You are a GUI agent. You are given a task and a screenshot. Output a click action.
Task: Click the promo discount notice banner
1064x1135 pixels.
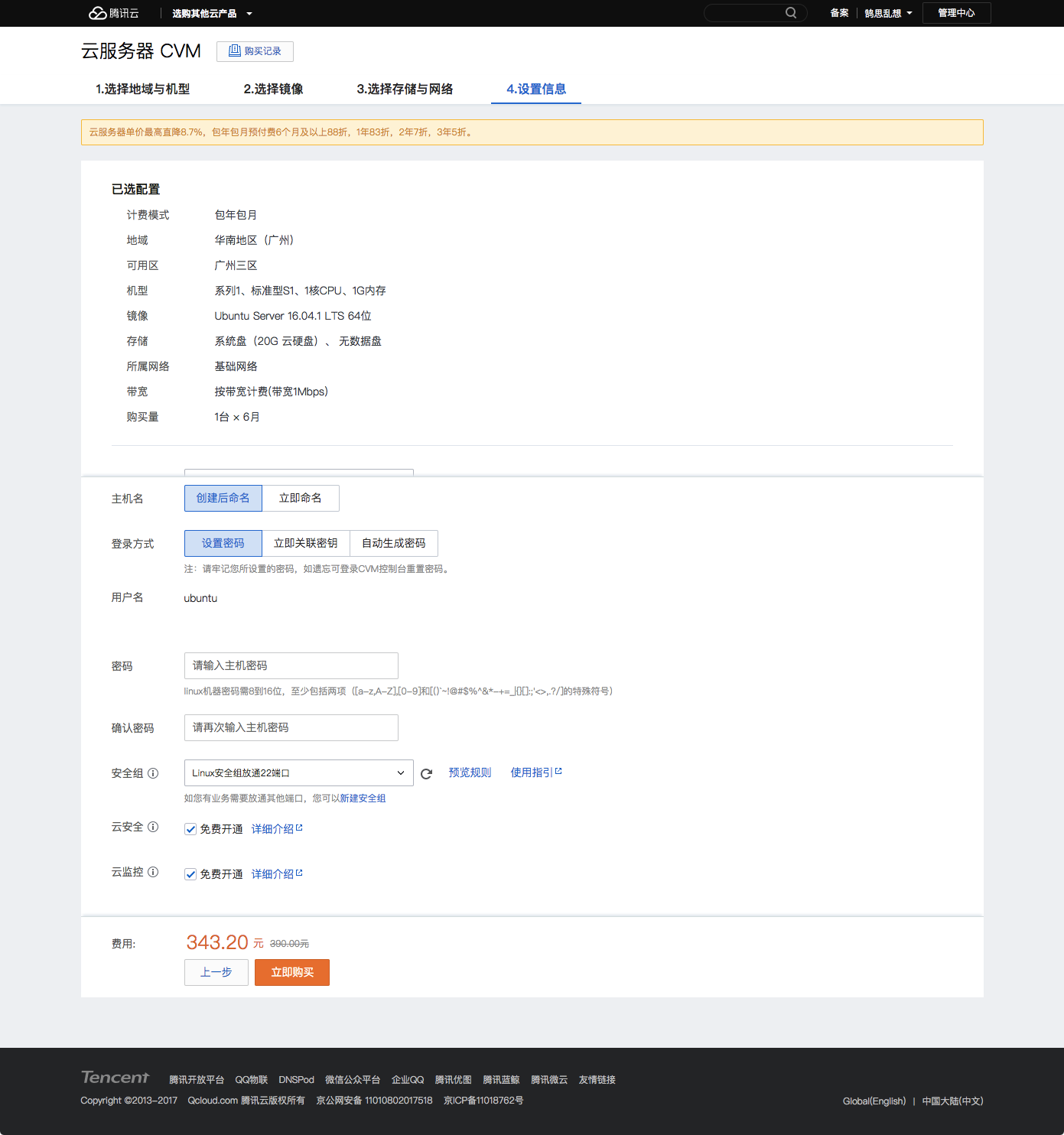532,132
